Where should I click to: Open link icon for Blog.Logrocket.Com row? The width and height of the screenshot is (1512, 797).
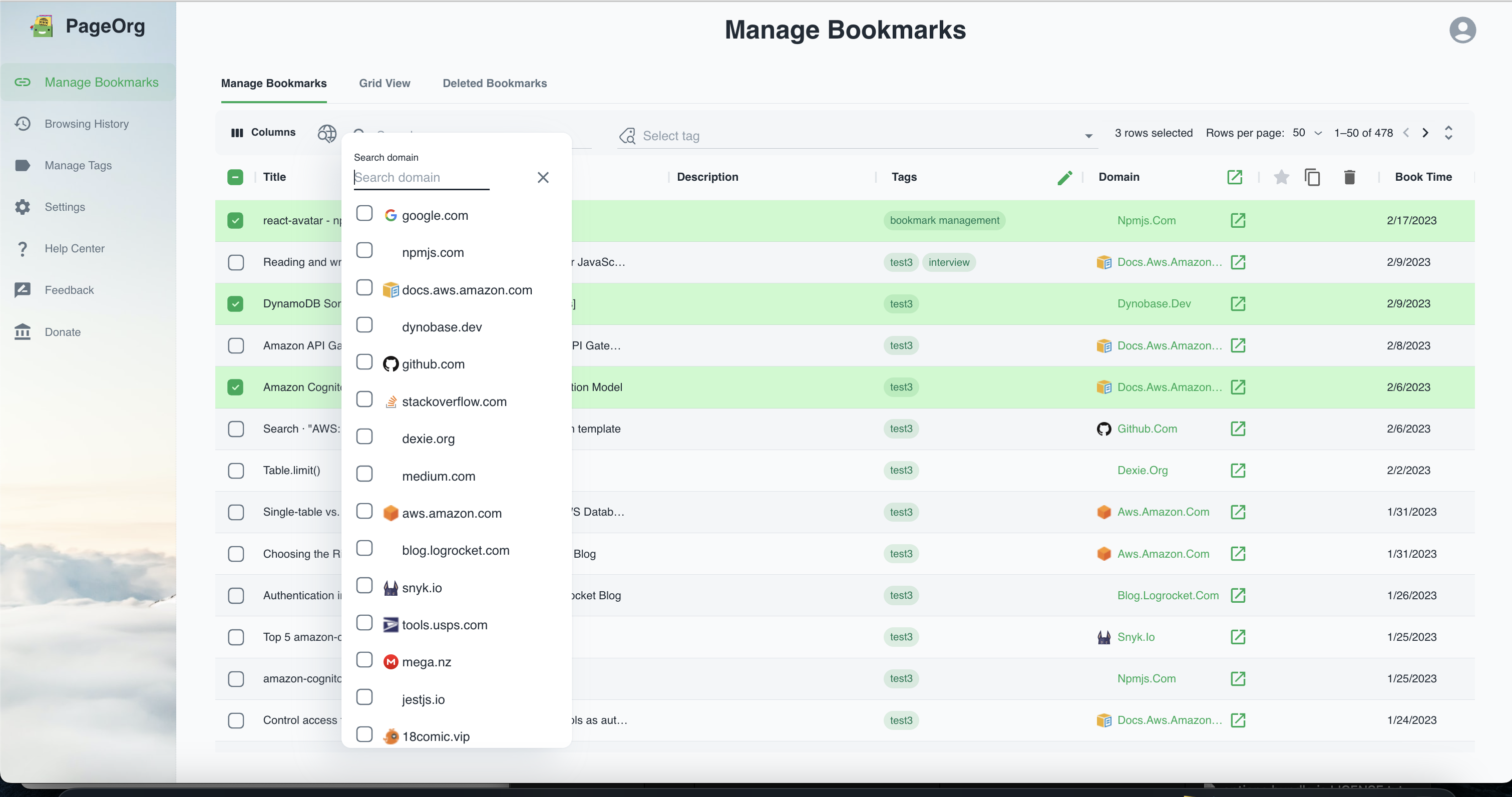coord(1238,596)
